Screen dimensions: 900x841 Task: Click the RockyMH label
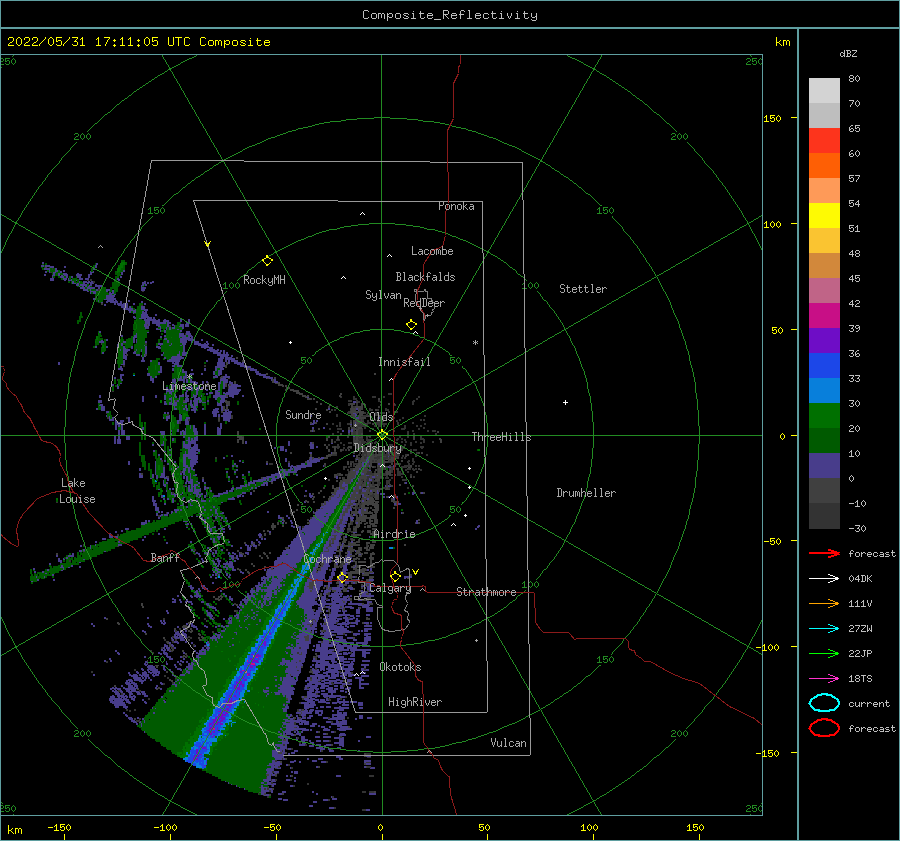(x=264, y=280)
